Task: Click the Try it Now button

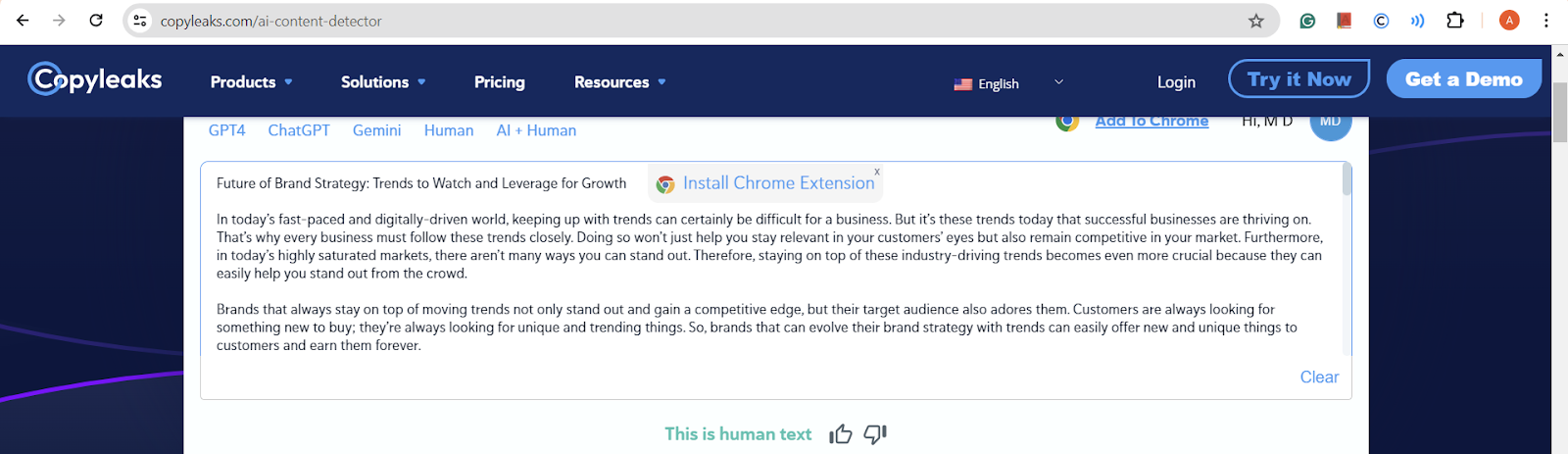Action: click(1299, 79)
